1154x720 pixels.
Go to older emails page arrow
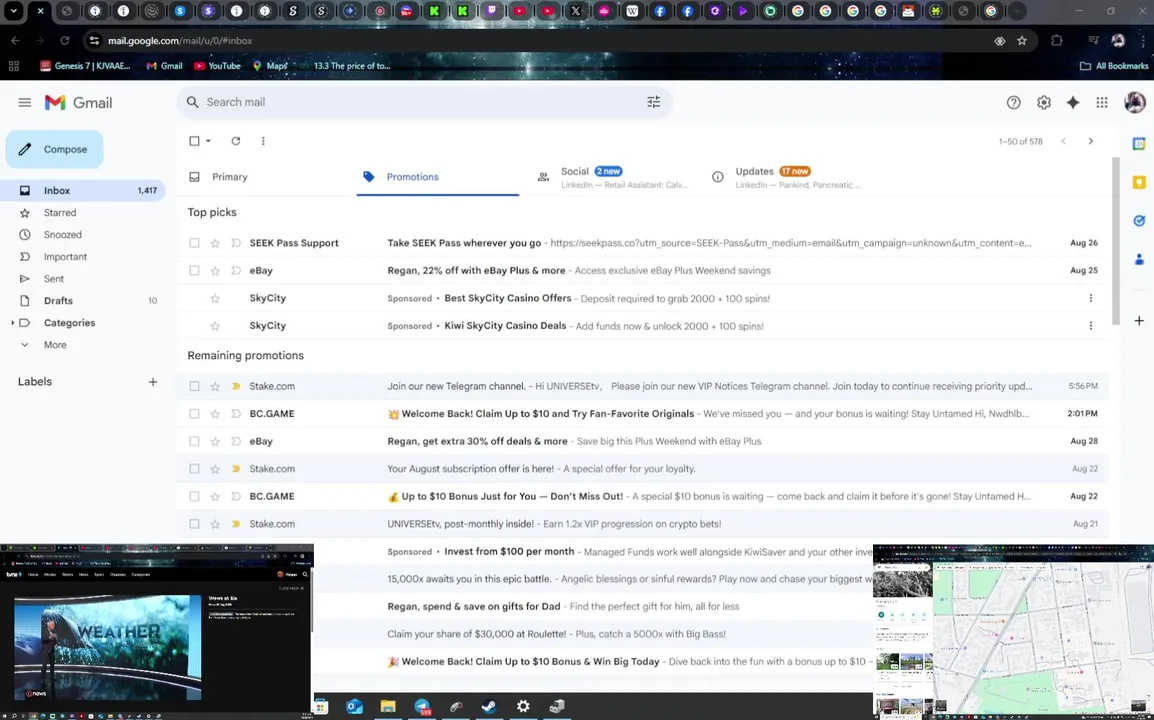1091,141
